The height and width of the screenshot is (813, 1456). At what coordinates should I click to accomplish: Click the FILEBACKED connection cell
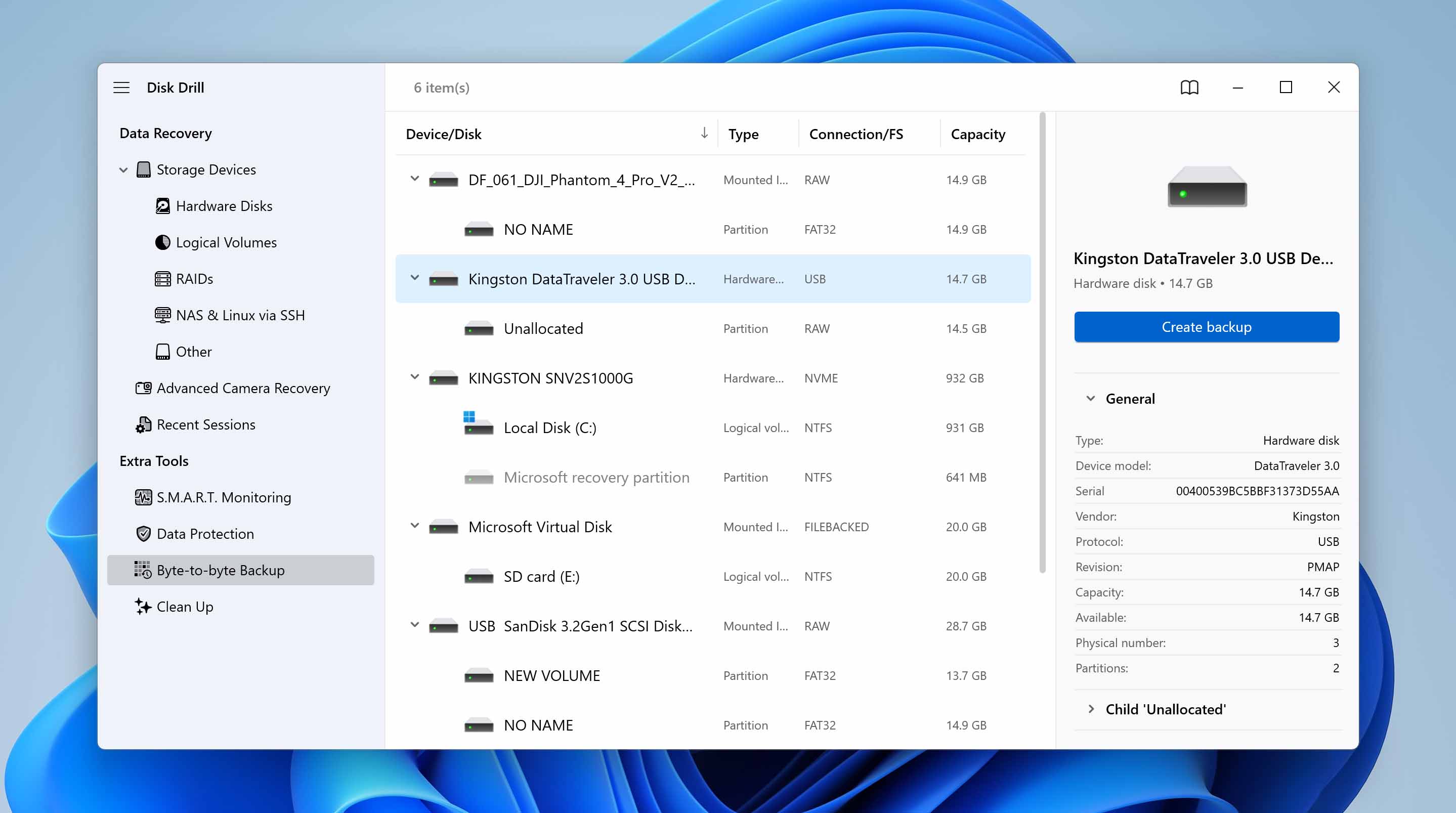click(x=836, y=527)
